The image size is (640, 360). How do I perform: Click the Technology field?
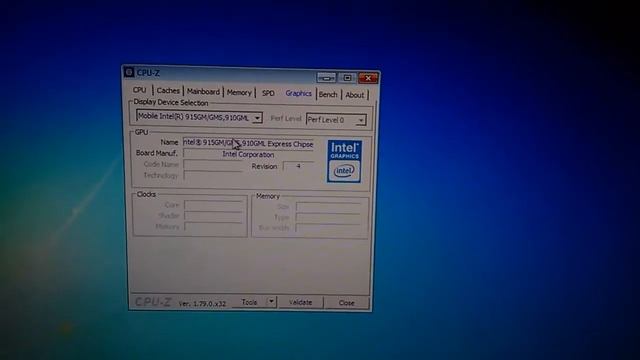(x=213, y=176)
